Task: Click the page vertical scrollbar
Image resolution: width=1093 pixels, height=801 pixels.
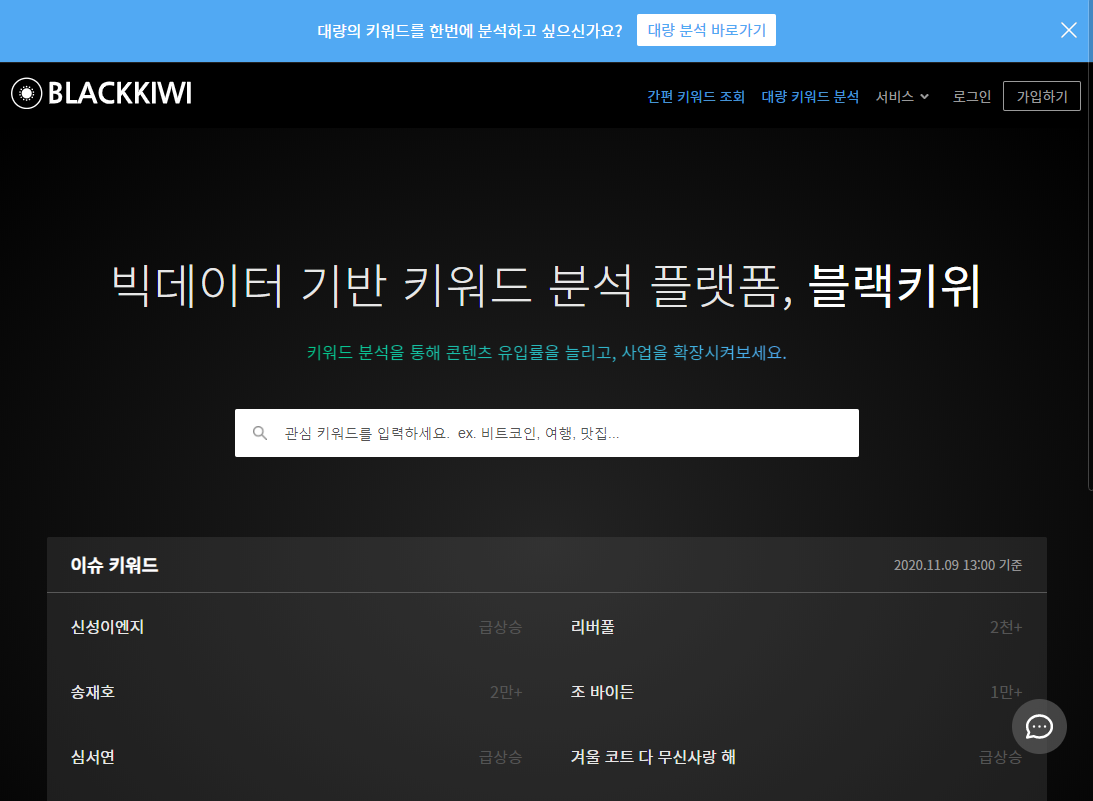Action: point(1090,244)
